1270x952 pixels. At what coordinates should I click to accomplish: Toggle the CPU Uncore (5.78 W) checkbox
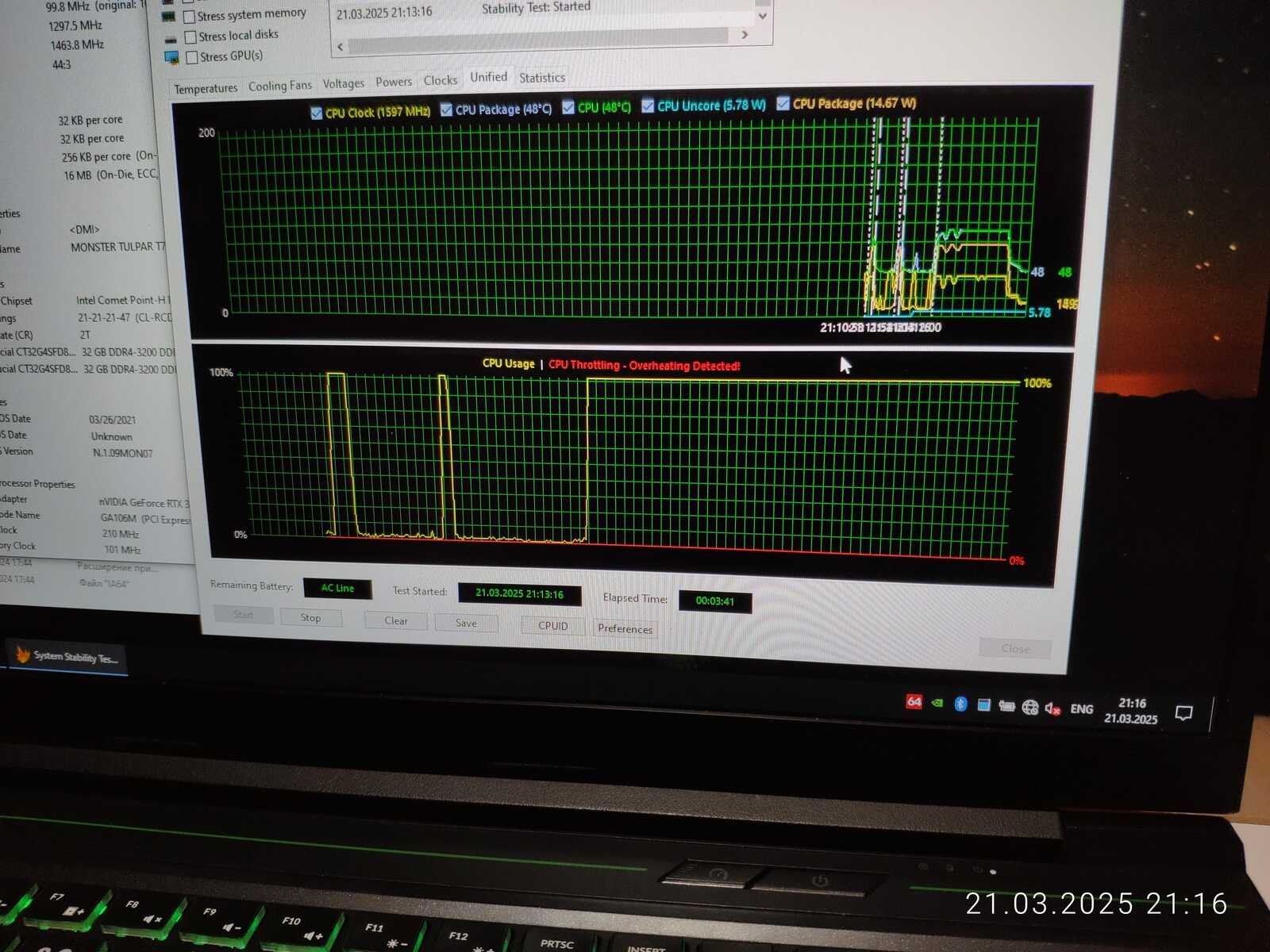point(648,106)
